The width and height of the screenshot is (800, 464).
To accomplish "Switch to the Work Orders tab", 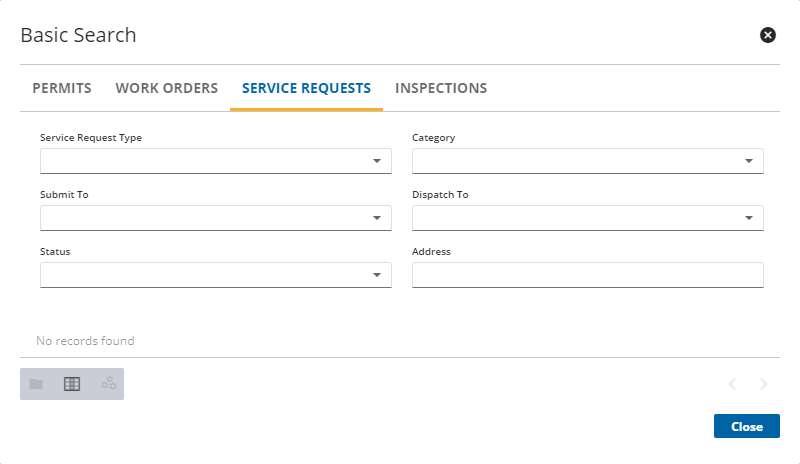I will click(x=166, y=88).
